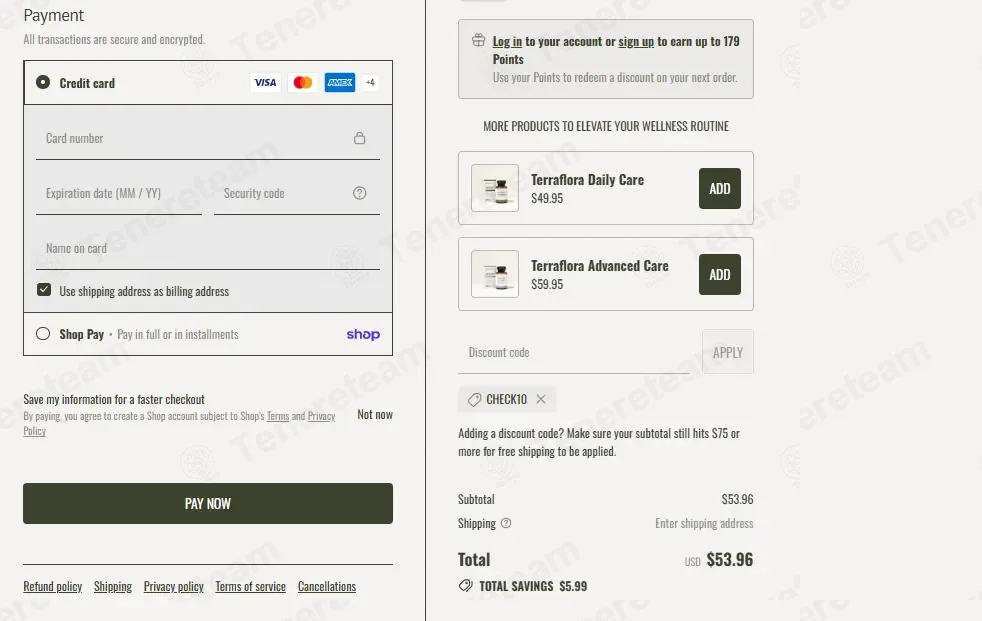Click the Visa card icon
This screenshot has width=982, height=621.
pyautogui.click(x=265, y=83)
